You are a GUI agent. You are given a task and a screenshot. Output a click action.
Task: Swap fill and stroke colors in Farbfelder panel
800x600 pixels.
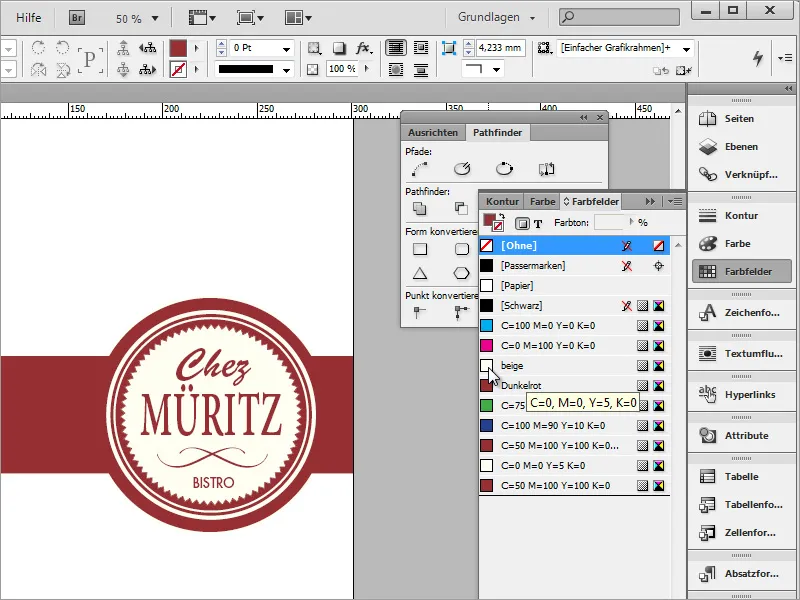click(x=505, y=212)
